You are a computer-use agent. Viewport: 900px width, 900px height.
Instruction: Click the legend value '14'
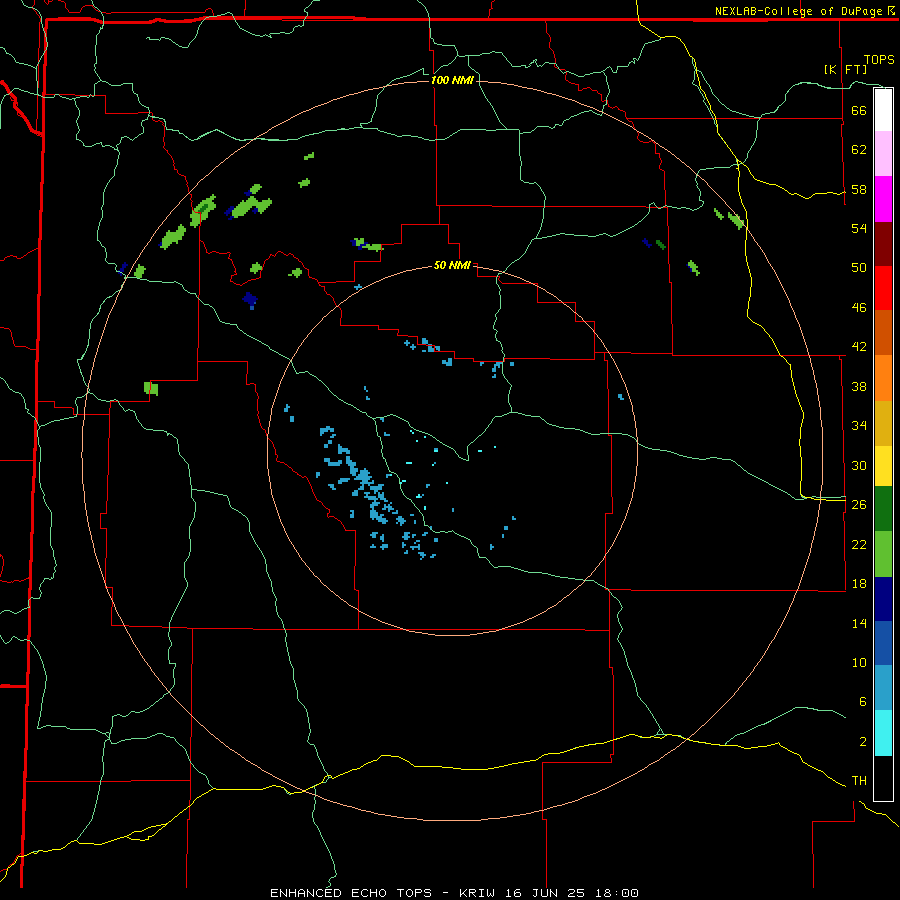click(859, 623)
